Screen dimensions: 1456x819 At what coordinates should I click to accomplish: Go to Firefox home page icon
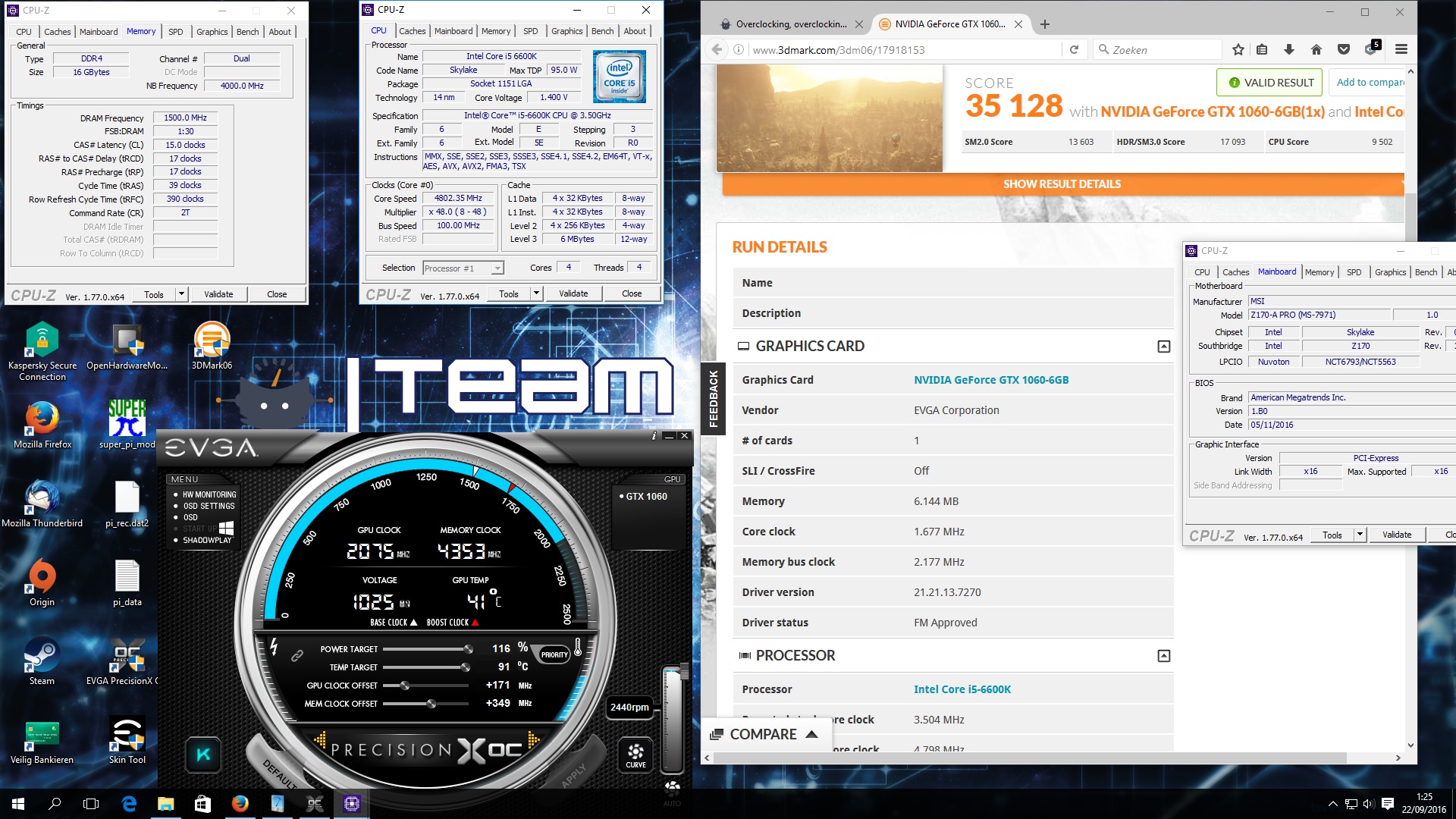point(1316,49)
